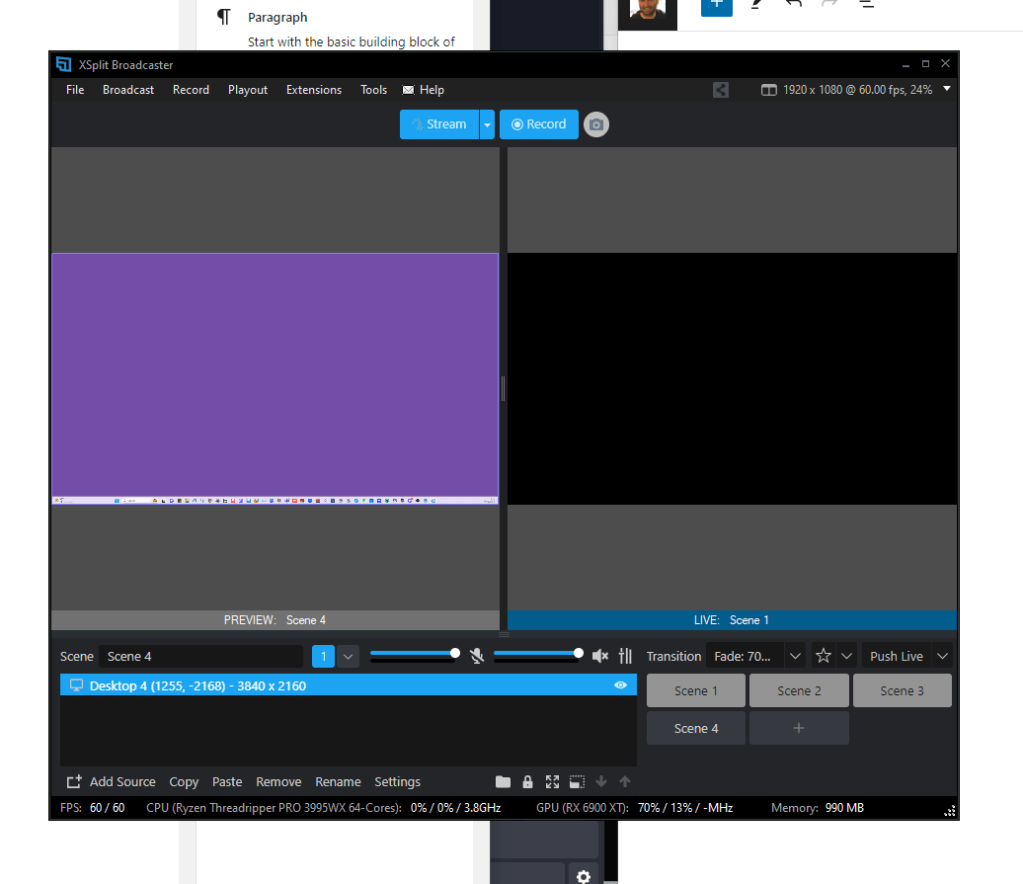
Task: Click the monitor icon of Desktop 4 source
Action: click(76, 685)
